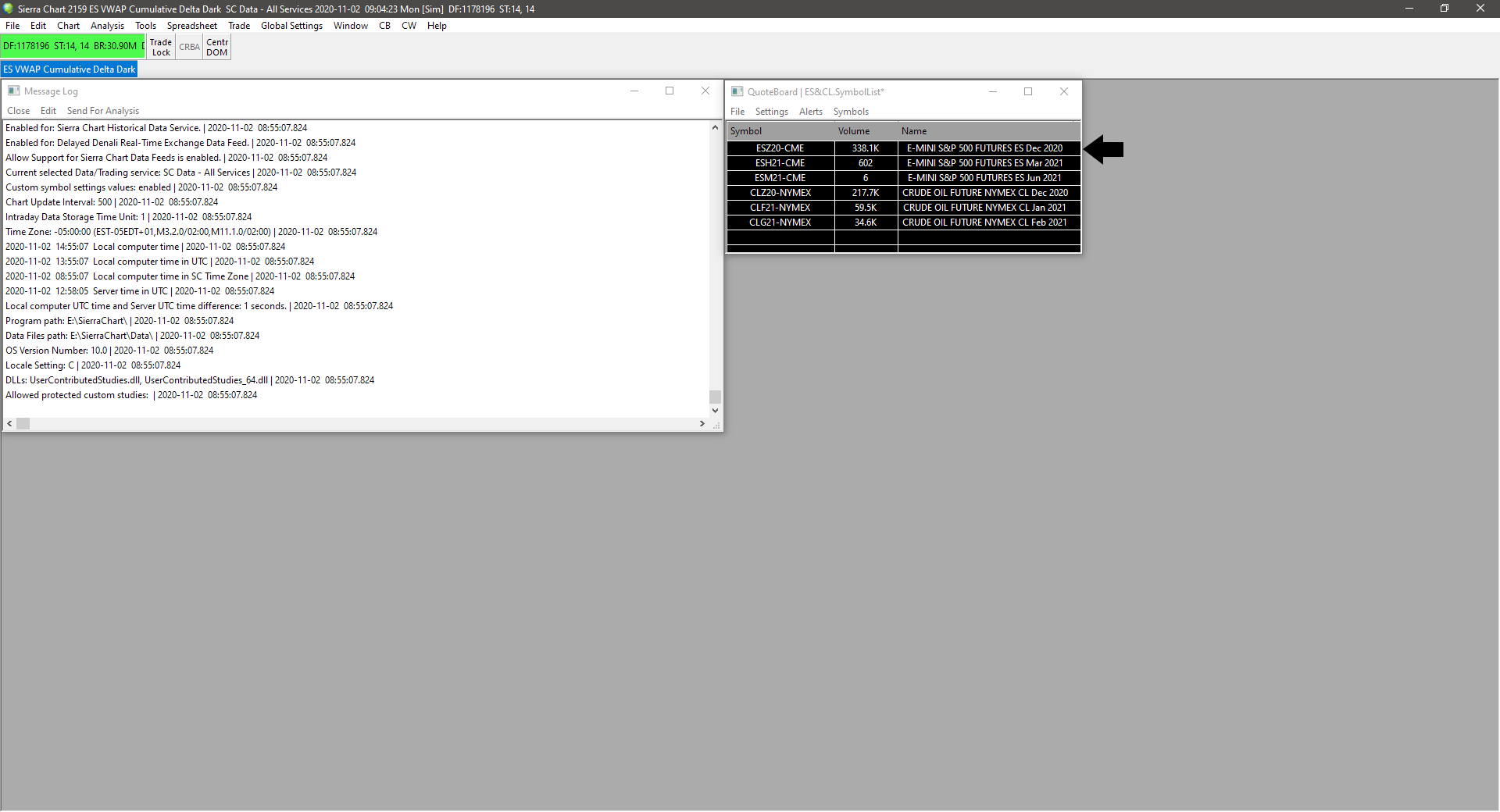
Task: Open Edit menu in the Message Log
Action: pyautogui.click(x=48, y=111)
